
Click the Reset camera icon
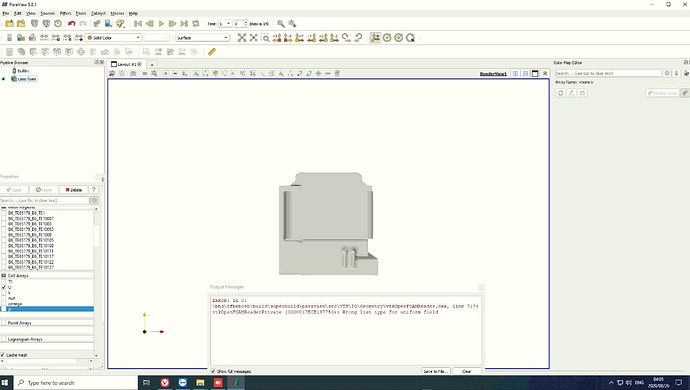coord(242,38)
